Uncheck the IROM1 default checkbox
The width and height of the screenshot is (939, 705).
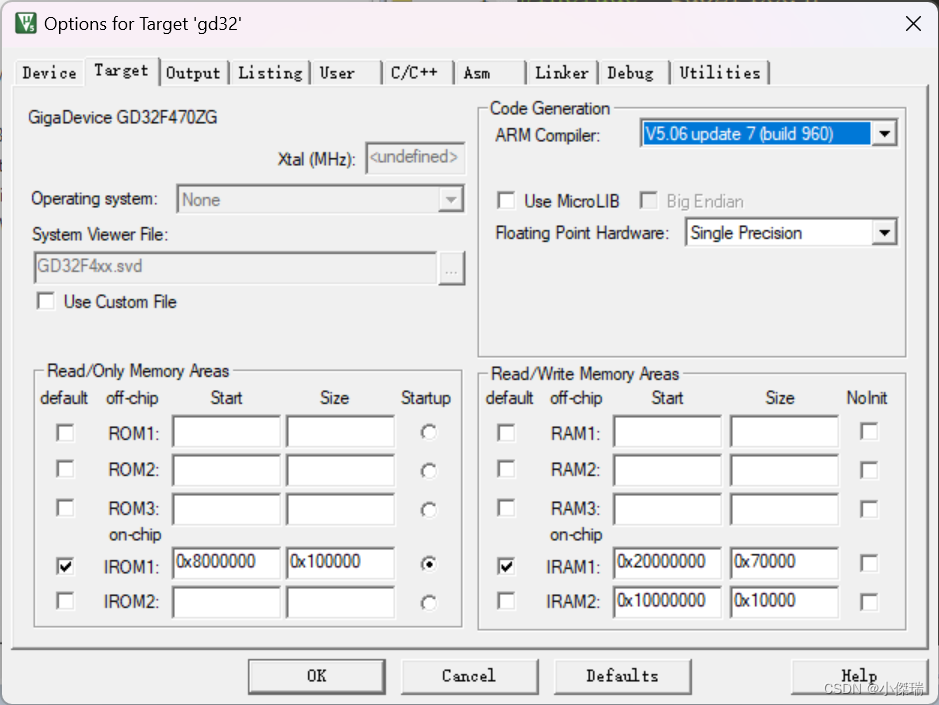pos(65,565)
